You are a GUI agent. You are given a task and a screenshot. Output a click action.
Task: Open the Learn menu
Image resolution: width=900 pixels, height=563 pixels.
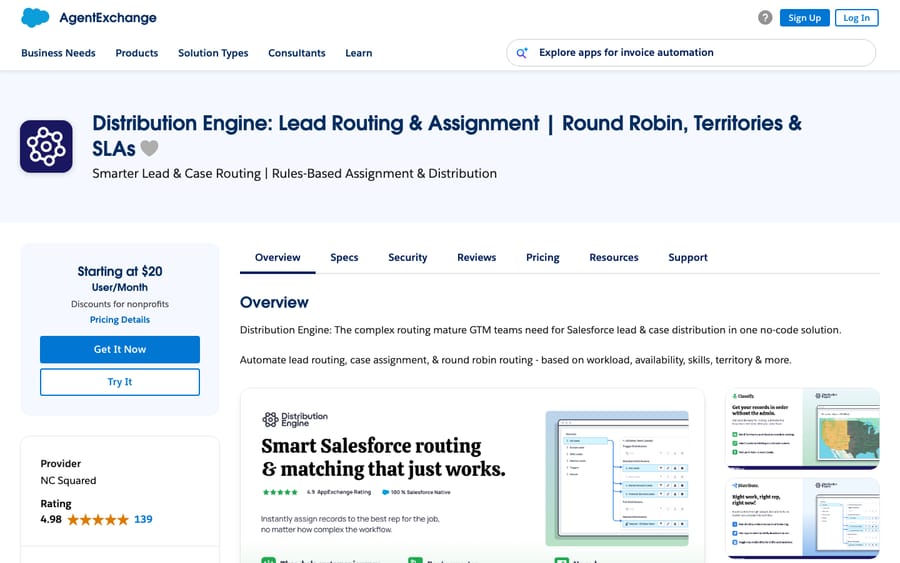click(x=359, y=53)
